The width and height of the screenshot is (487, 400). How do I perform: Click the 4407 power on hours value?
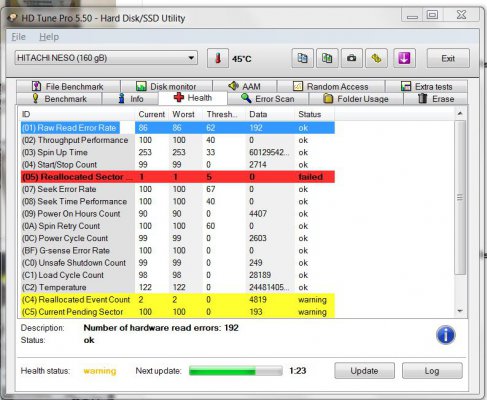click(258, 214)
